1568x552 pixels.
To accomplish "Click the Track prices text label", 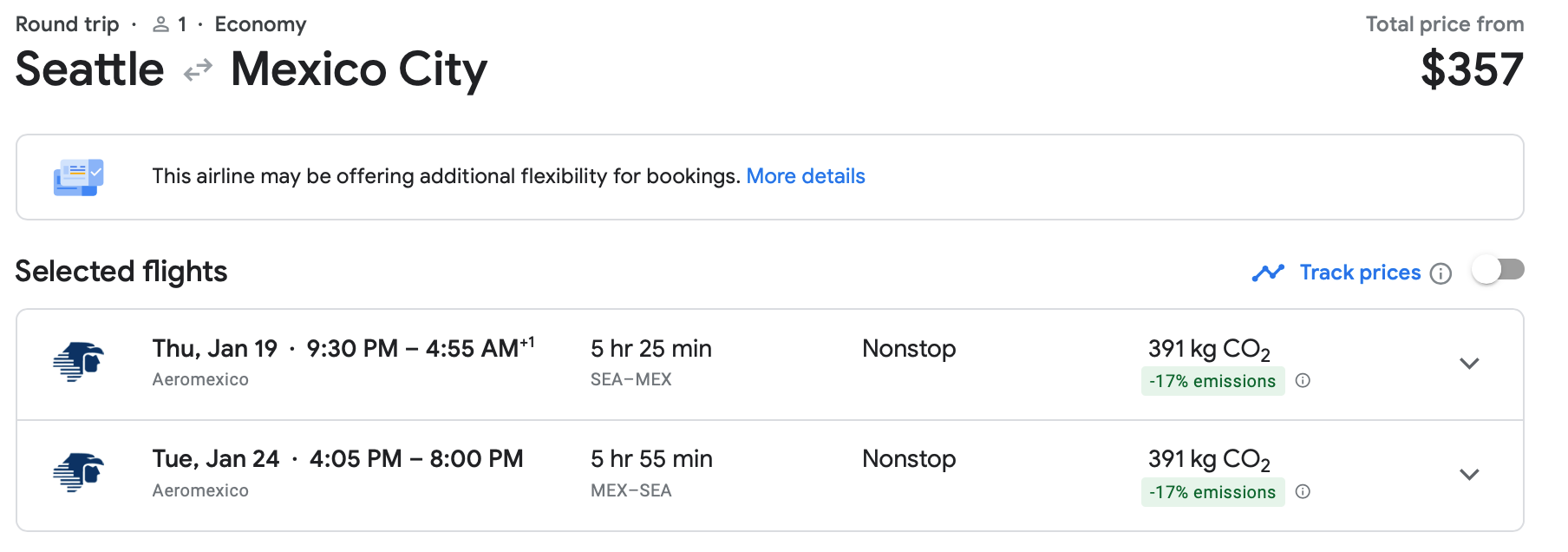I will [1359, 273].
